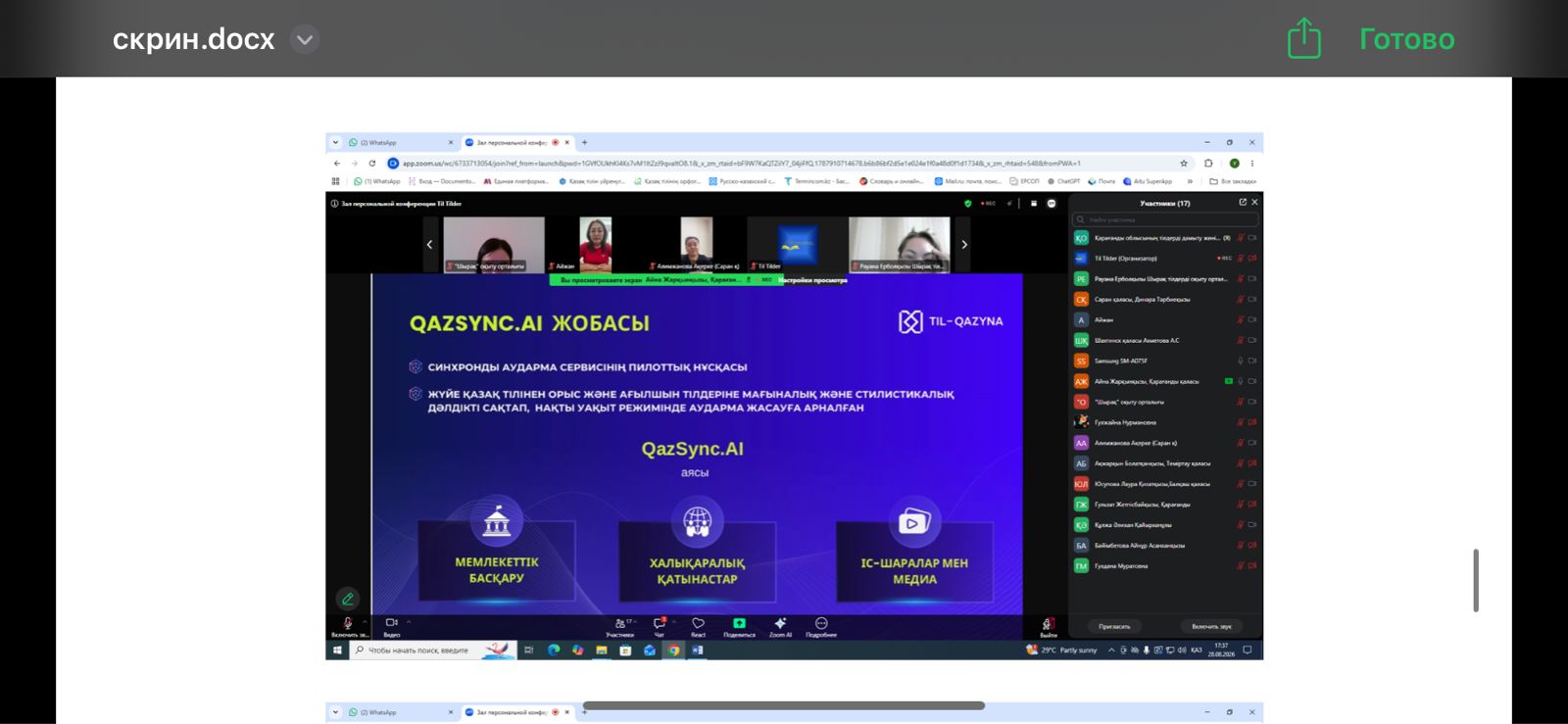Click the Включить звук button
The height and width of the screenshot is (724, 1568).
click(x=1211, y=626)
